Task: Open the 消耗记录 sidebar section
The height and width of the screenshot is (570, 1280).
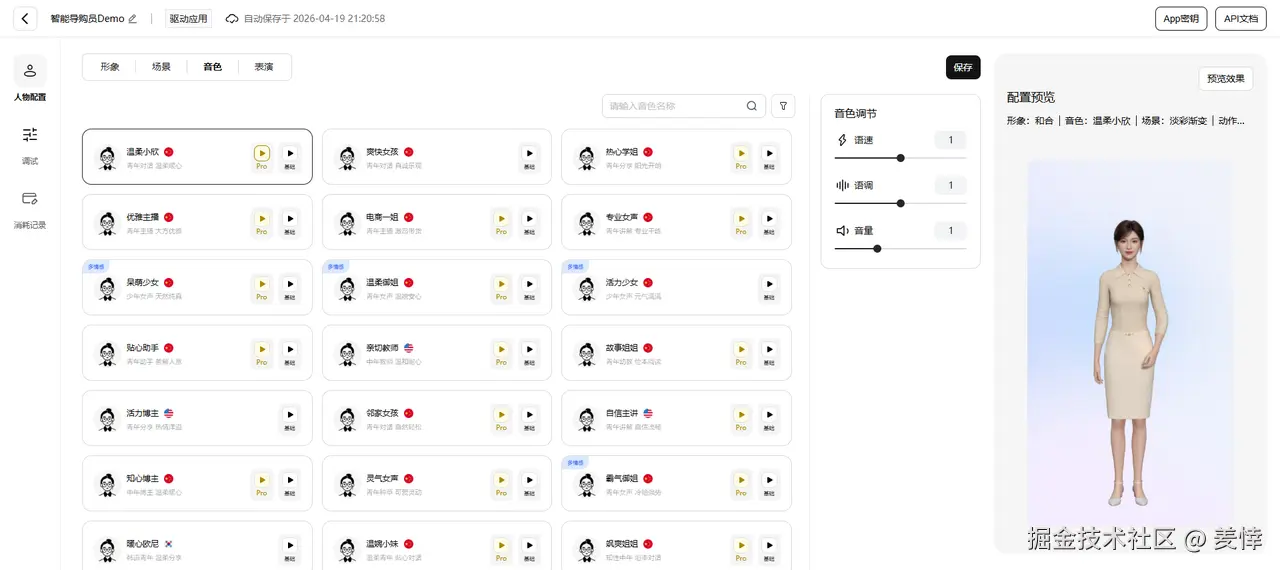Action: coord(30,207)
